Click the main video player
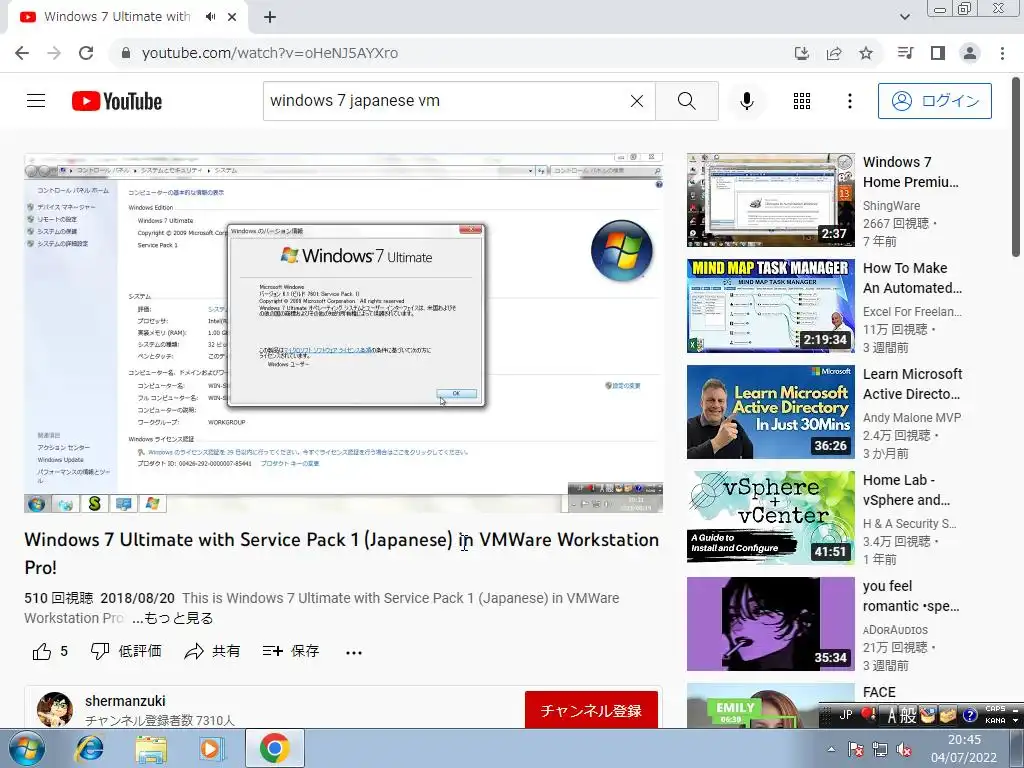 pyautogui.click(x=344, y=333)
